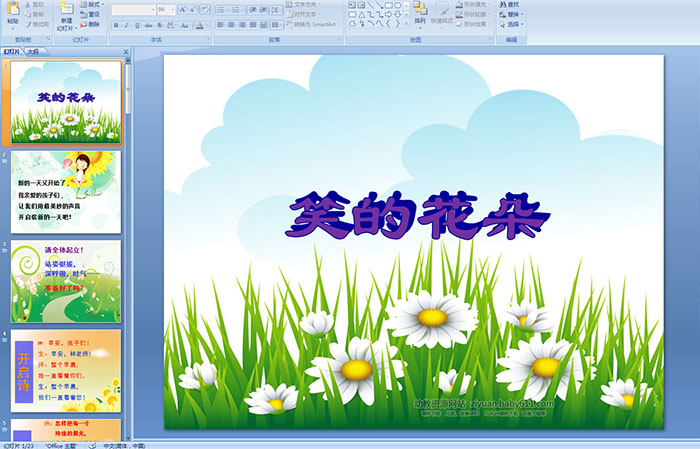700x449 pixels.
Task: Toggle Align Left for the paragraph
Action: (221, 25)
